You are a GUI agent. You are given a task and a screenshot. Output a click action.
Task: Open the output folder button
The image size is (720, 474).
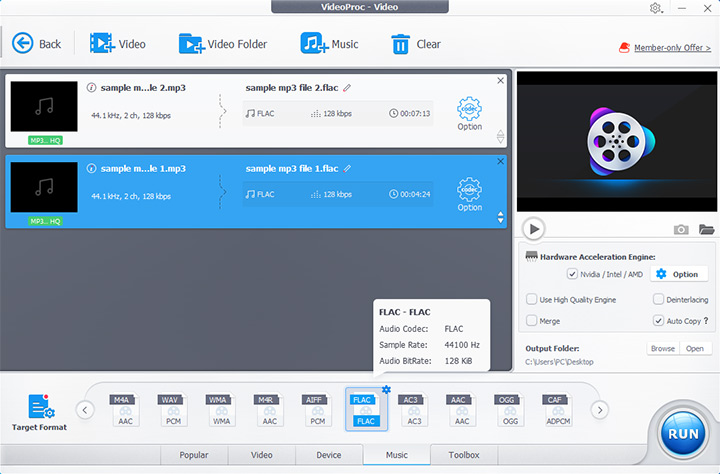pos(695,349)
